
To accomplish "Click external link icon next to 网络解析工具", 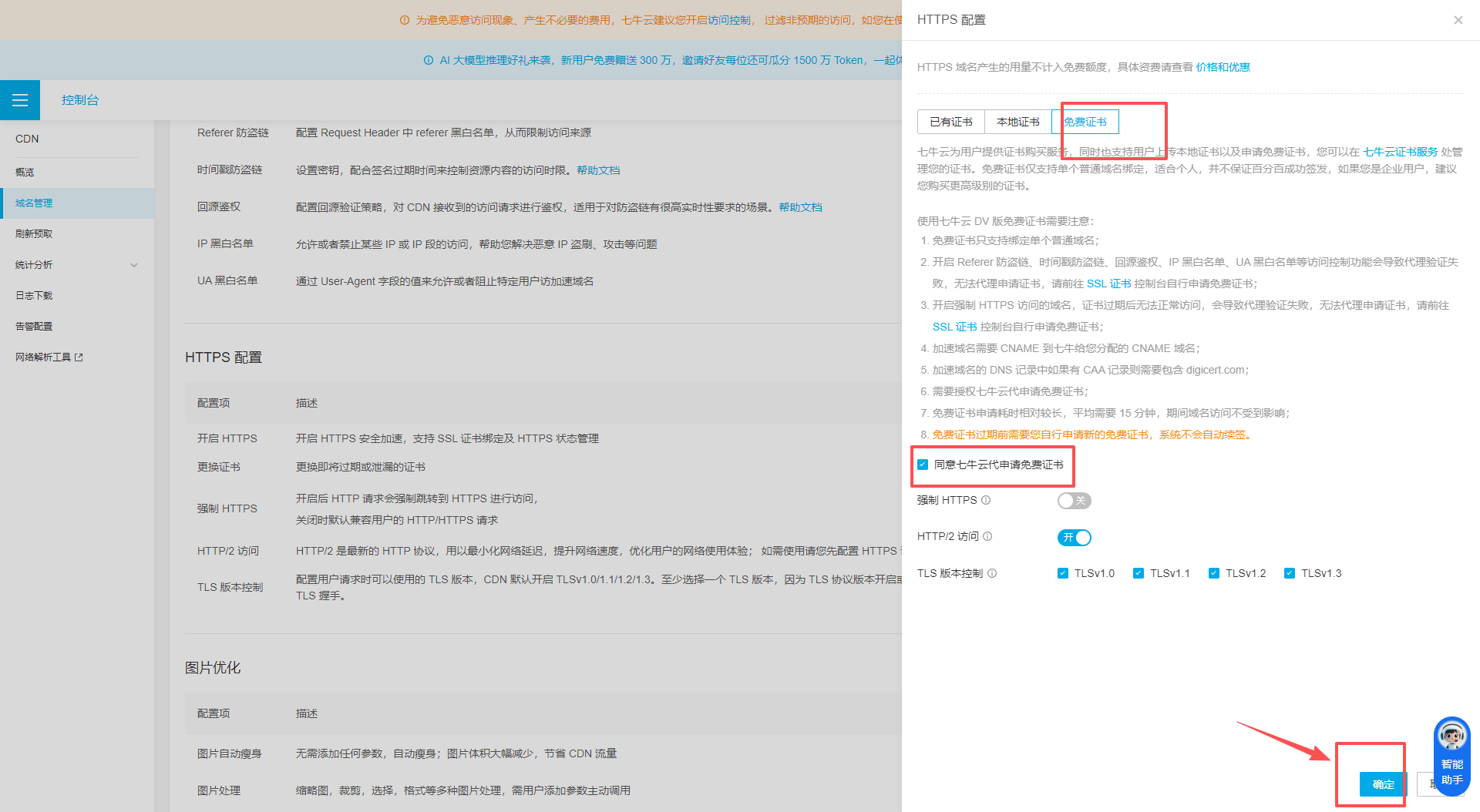I will coord(79,357).
